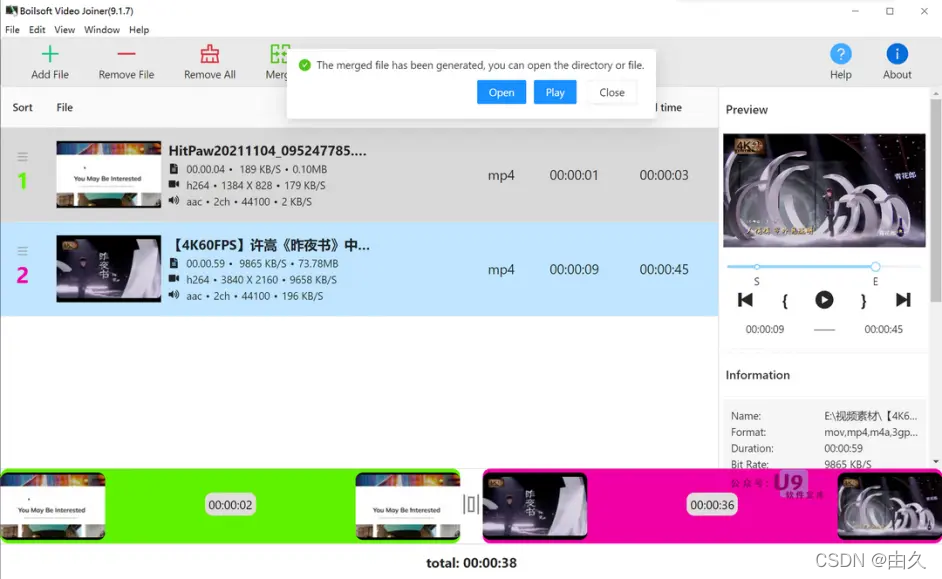This screenshot has height=579, width=942.
Task: Click the drag handle of file row 1
Action: [x=22, y=157]
